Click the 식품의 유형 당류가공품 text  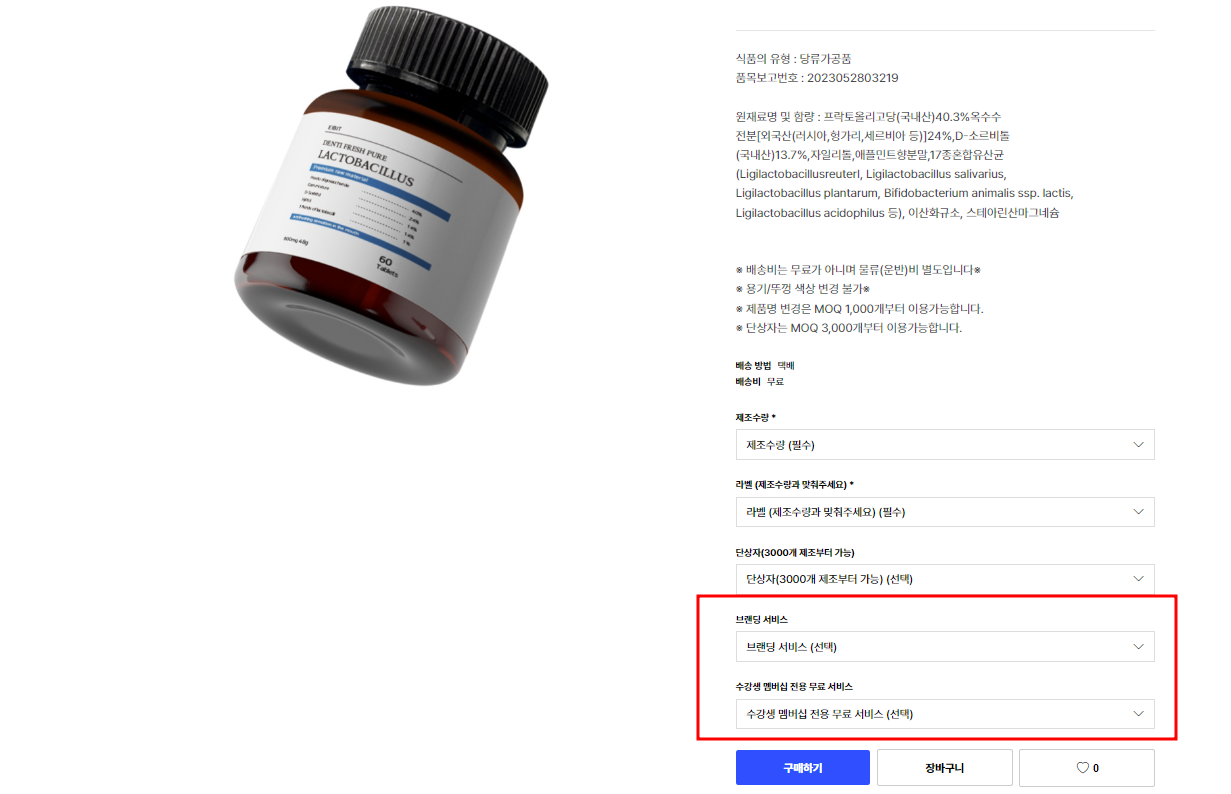coord(794,59)
